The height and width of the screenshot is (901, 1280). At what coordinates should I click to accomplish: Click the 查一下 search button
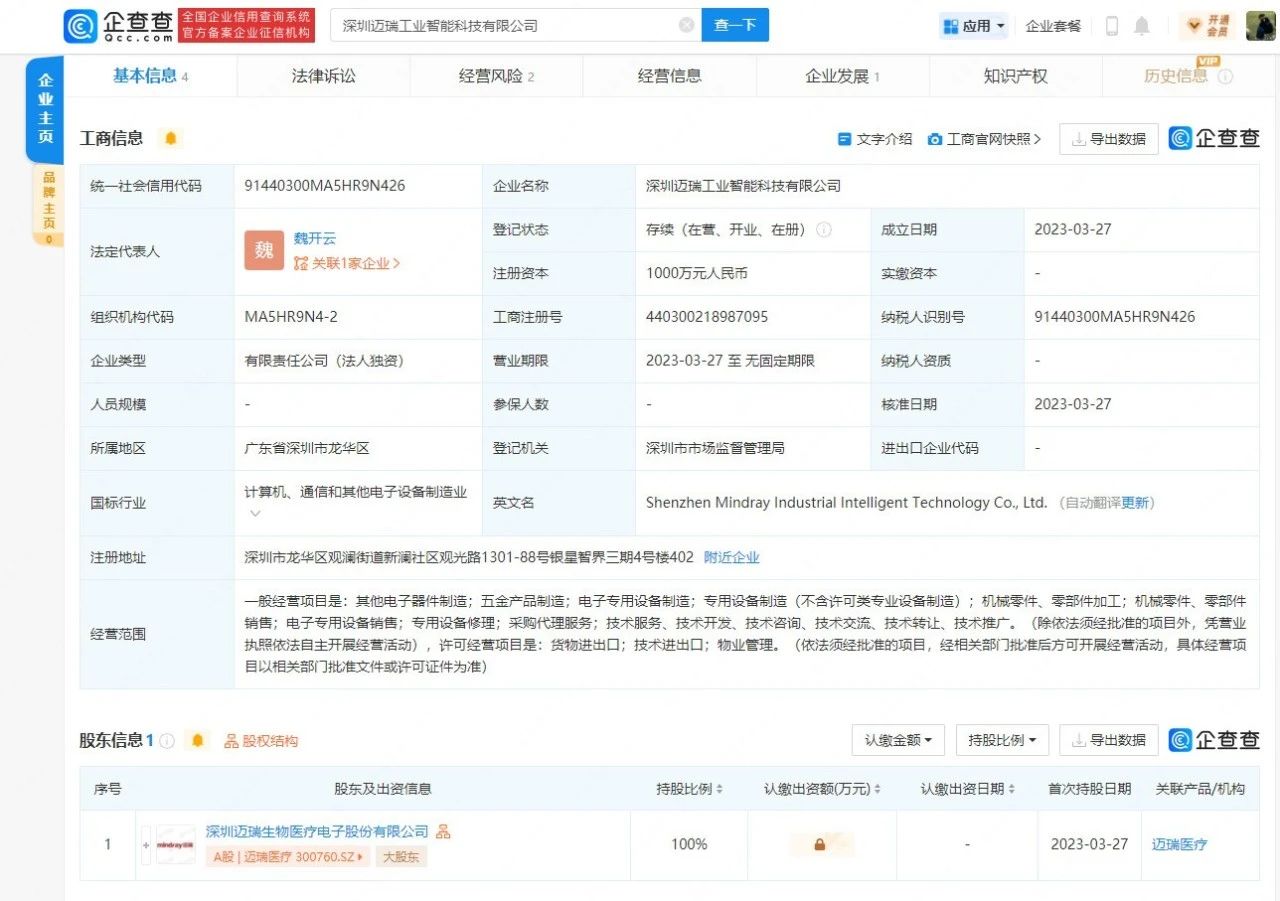pos(734,25)
